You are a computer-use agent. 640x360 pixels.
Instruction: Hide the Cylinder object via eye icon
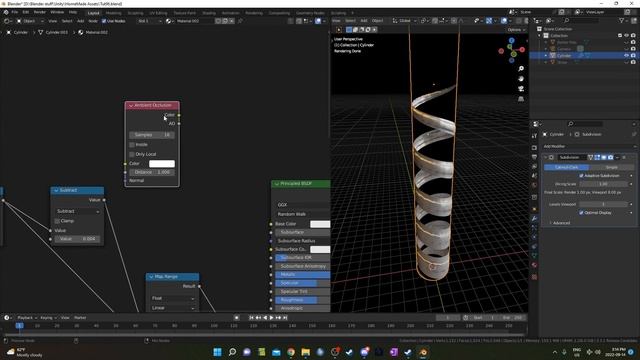[x=627, y=56]
